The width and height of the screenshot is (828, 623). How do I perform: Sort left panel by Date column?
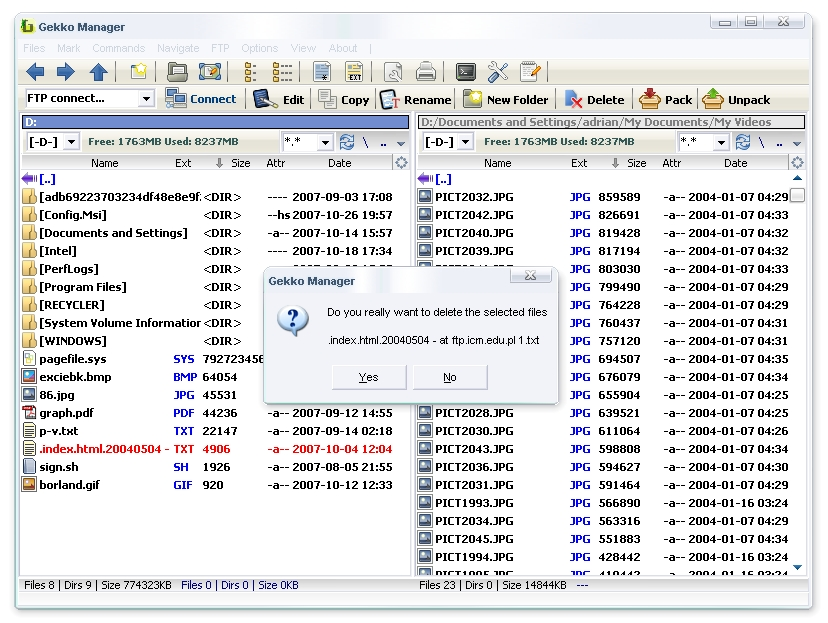[340, 163]
